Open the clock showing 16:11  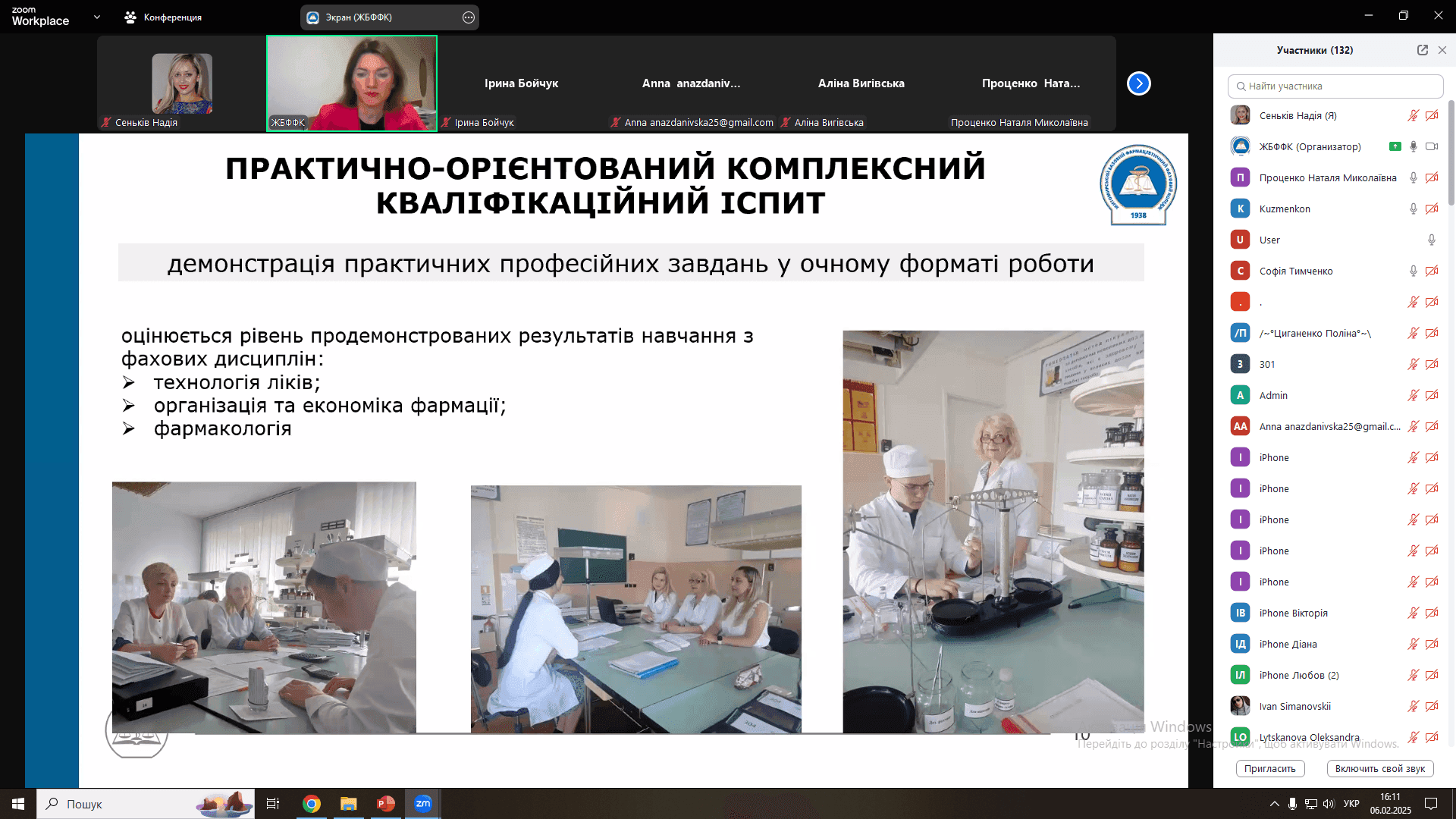(1390, 804)
